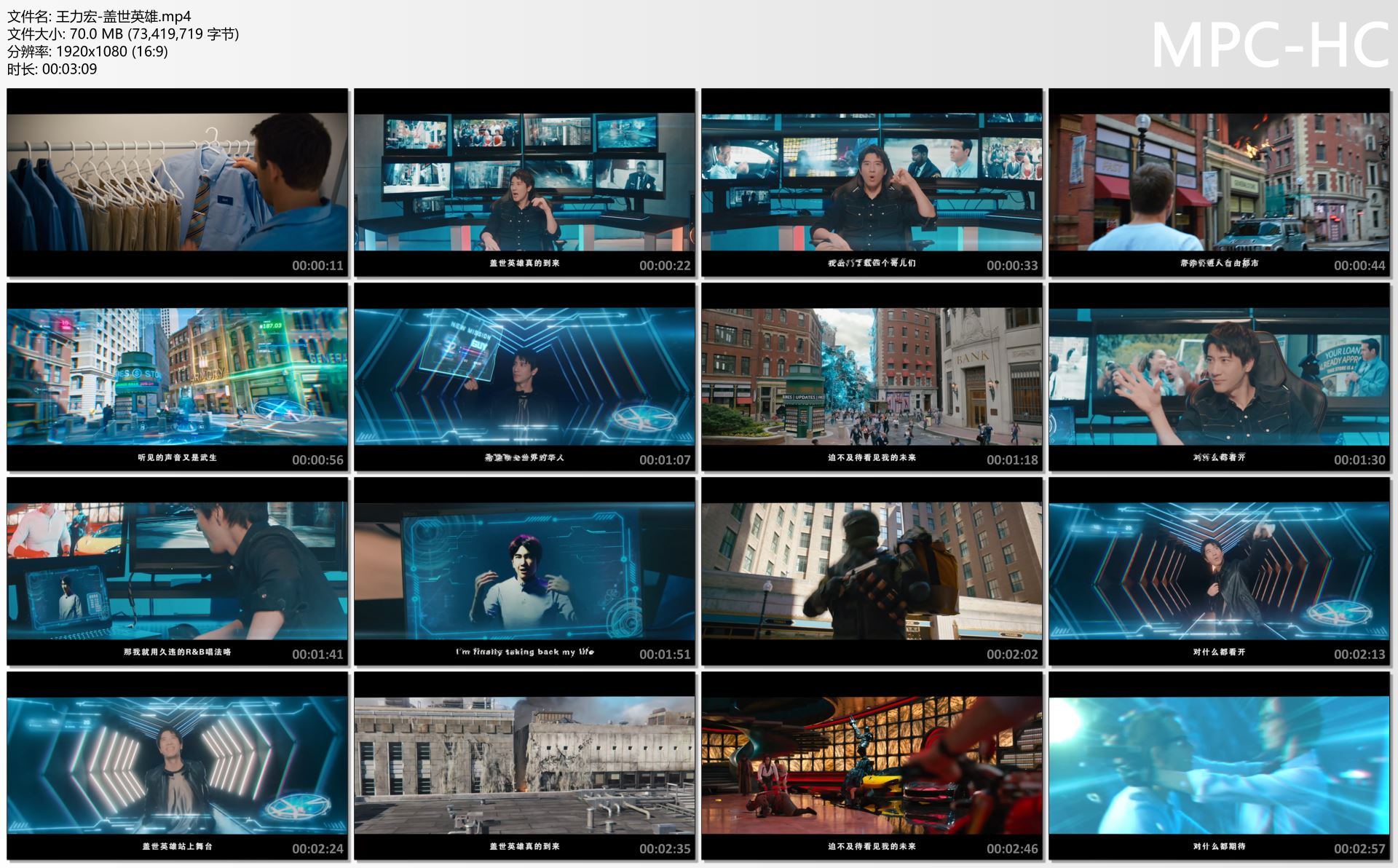Click the resolution 1920x1080 info line
This screenshot has height=868, width=1398.
[x=87, y=51]
